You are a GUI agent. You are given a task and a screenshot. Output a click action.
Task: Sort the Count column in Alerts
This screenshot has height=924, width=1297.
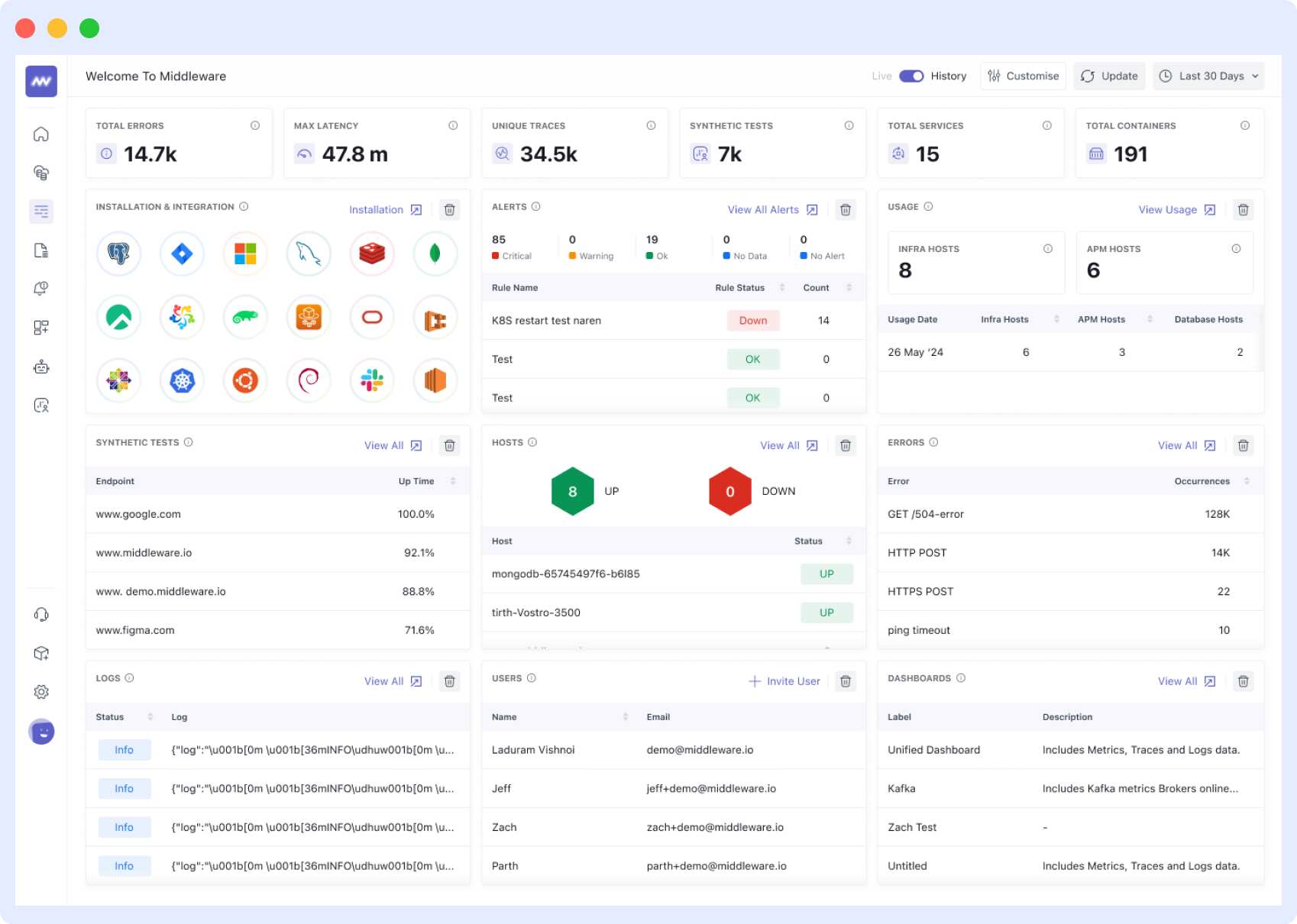coord(848,288)
